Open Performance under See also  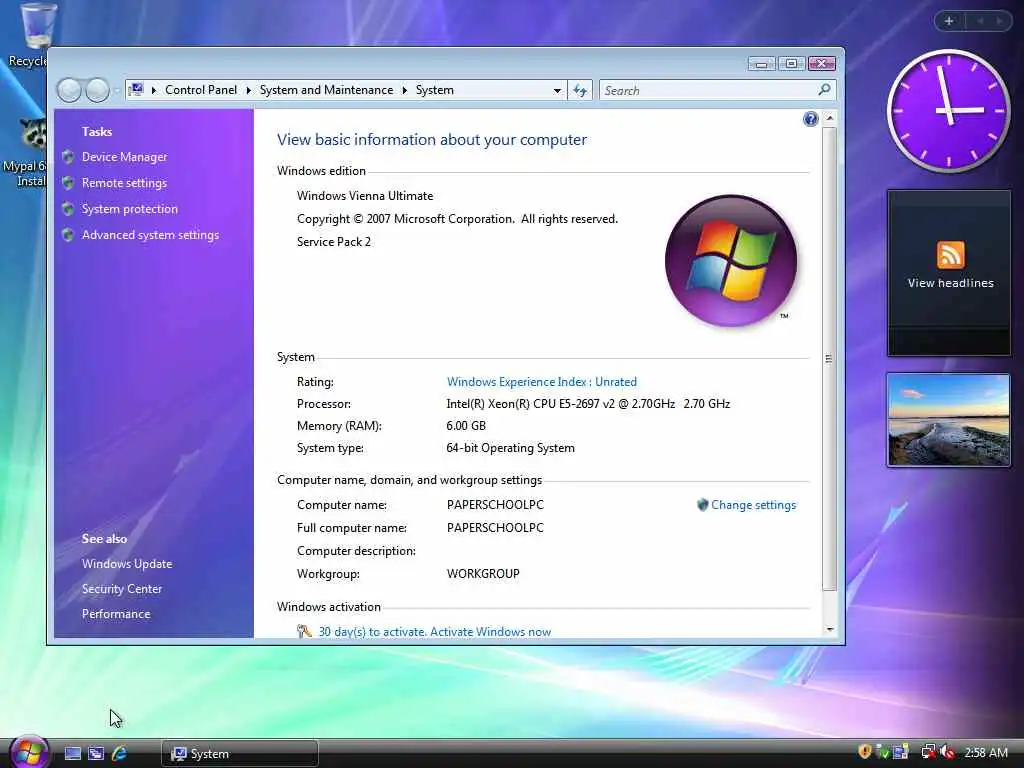coord(116,614)
